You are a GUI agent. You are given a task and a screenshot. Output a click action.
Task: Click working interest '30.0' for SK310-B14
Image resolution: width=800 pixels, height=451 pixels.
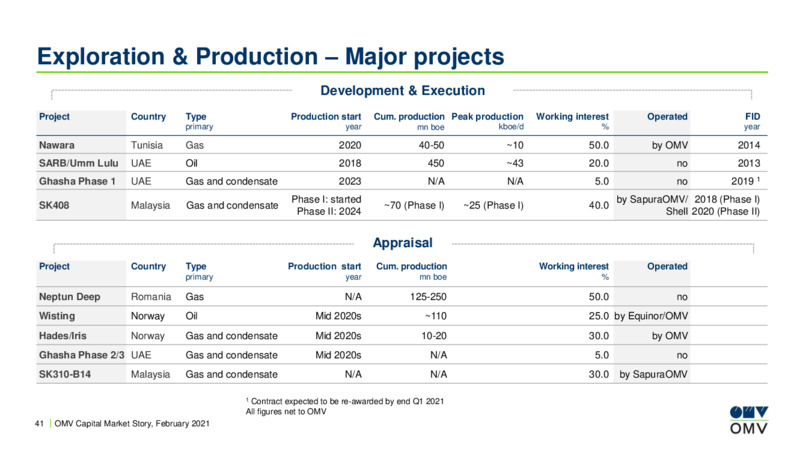click(x=598, y=374)
